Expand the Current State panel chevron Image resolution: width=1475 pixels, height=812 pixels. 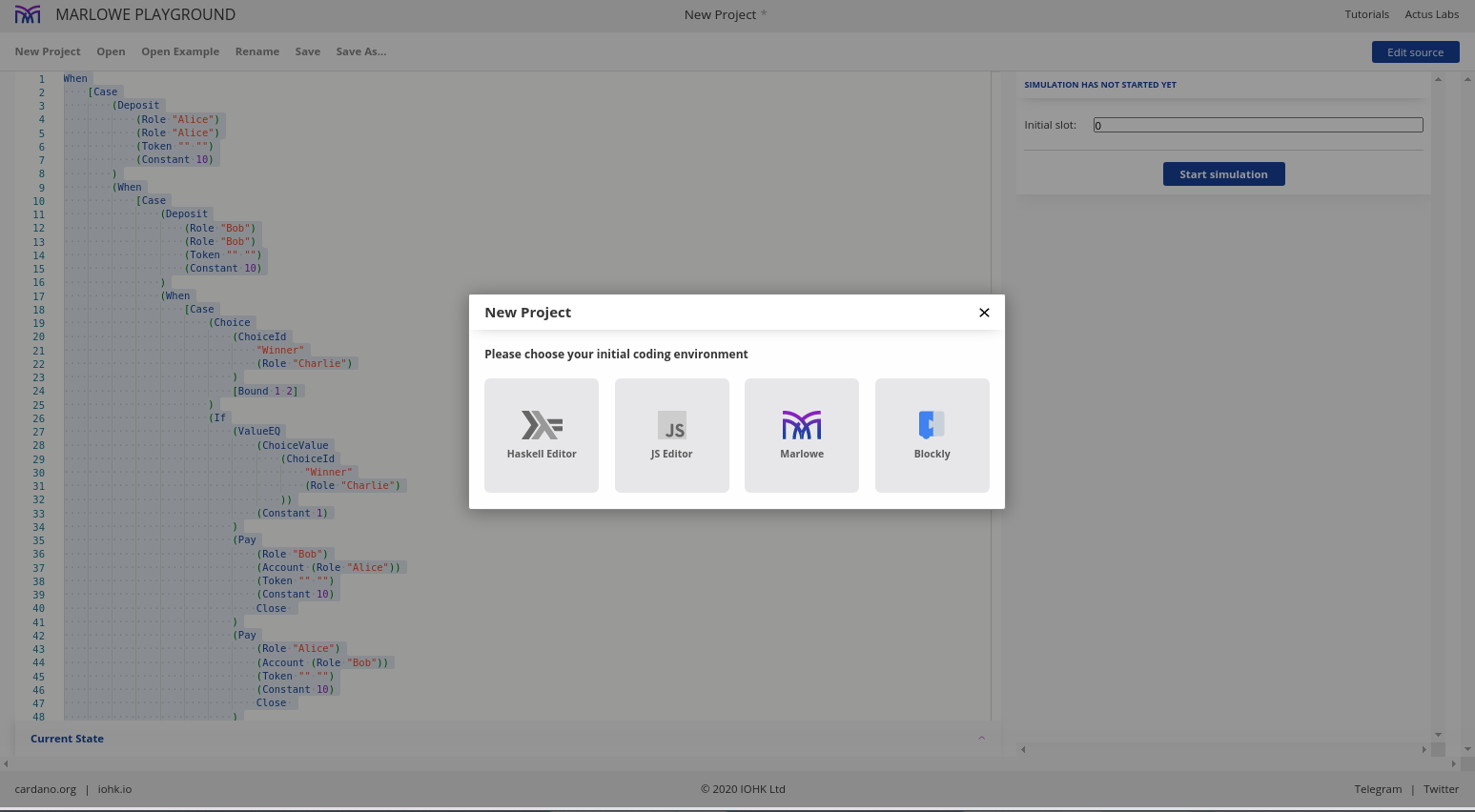[981, 739]
